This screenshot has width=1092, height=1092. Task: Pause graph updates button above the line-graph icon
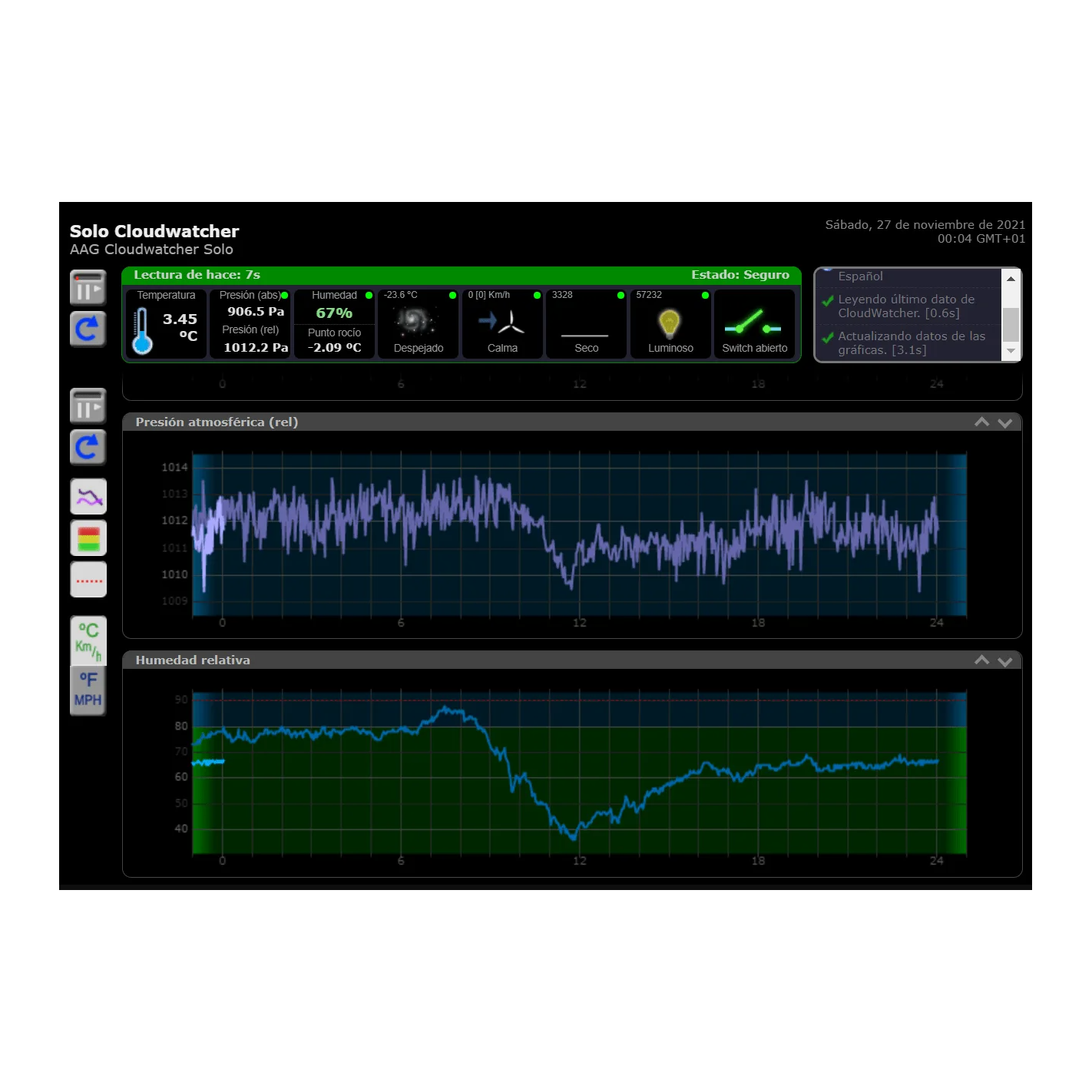point(88,406)
